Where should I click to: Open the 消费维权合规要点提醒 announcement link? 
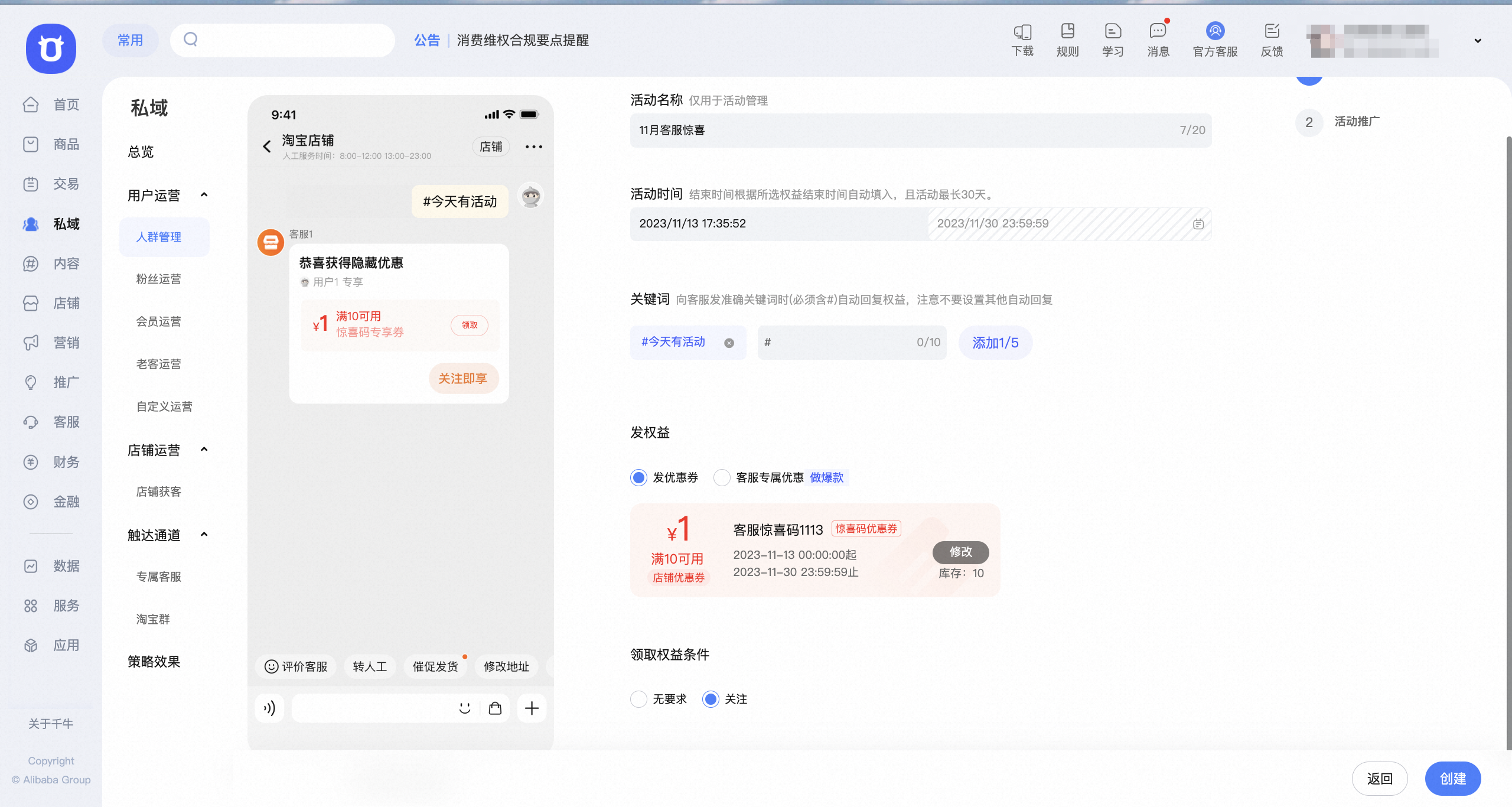click(523, 40)
